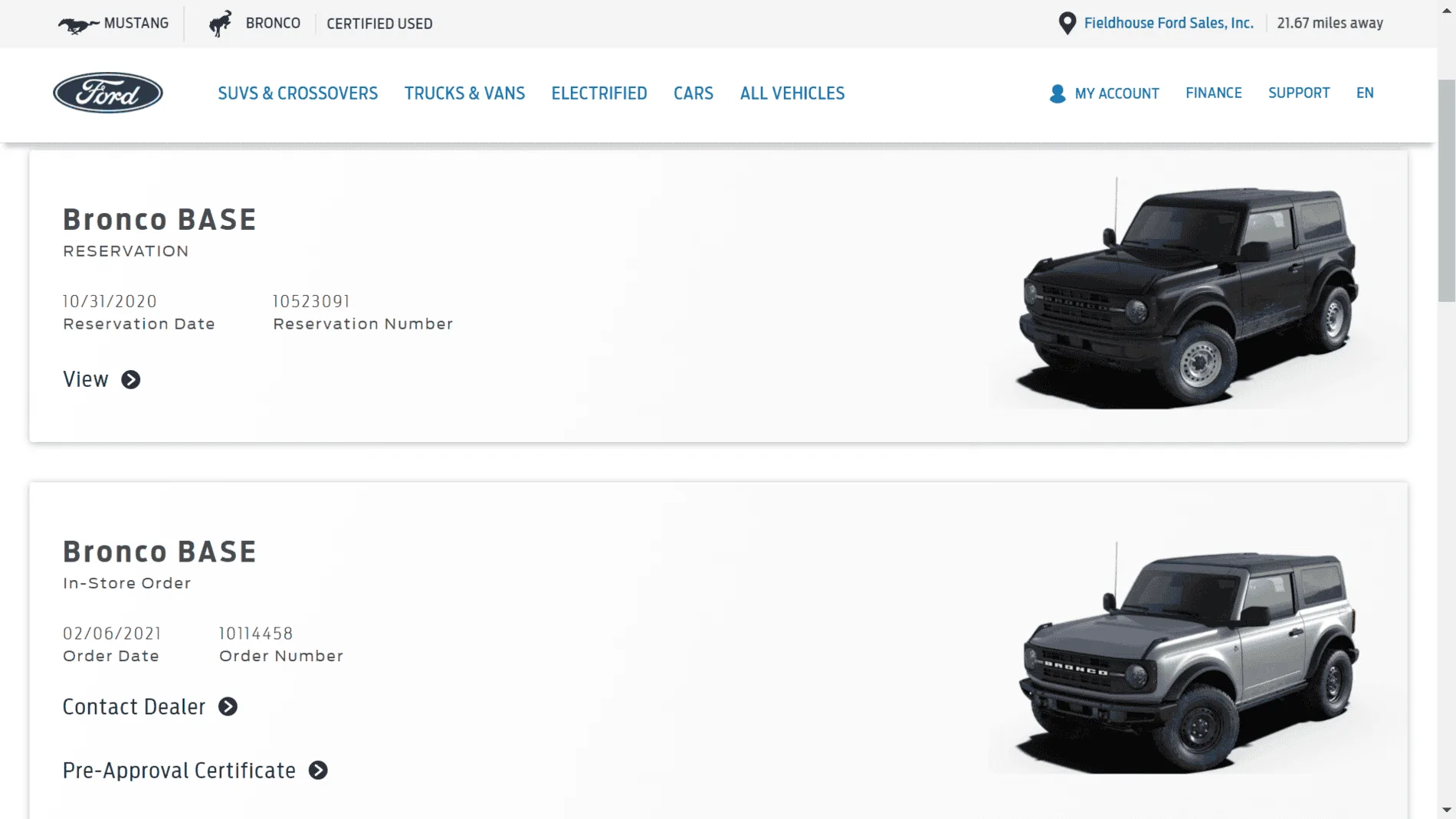Open the Trucks & Vans menu
Viewport: 1456px width, 819px height.
464,93
